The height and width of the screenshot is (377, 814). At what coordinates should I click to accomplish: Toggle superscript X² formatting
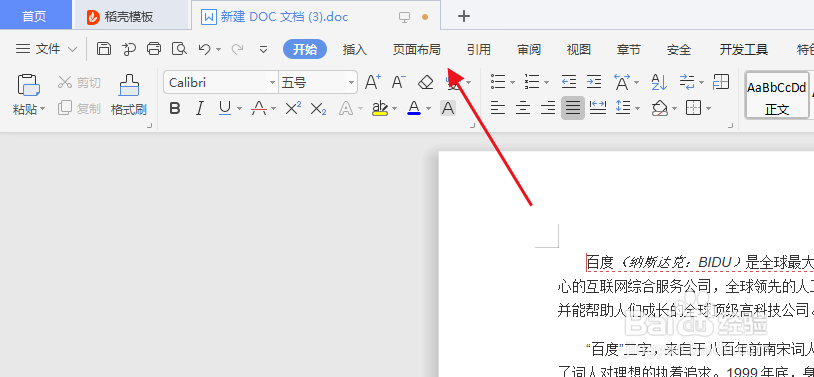tap(293, 108)
